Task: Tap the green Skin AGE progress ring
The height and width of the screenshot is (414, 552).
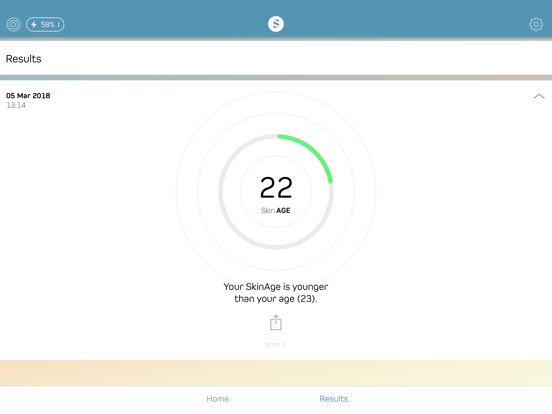Action: pos(276,192)
